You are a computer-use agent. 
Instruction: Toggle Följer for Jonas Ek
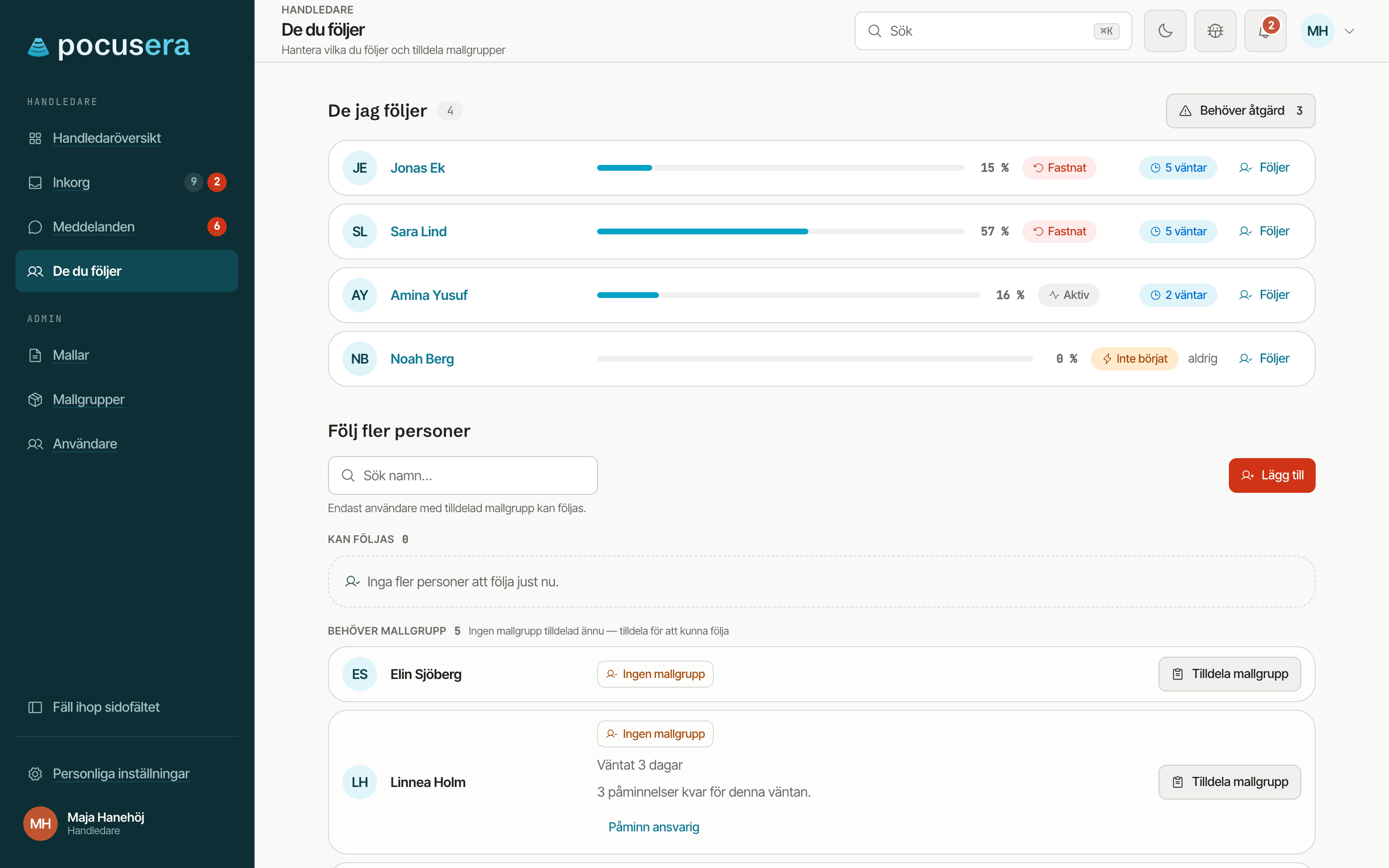tap(1264, 168)
